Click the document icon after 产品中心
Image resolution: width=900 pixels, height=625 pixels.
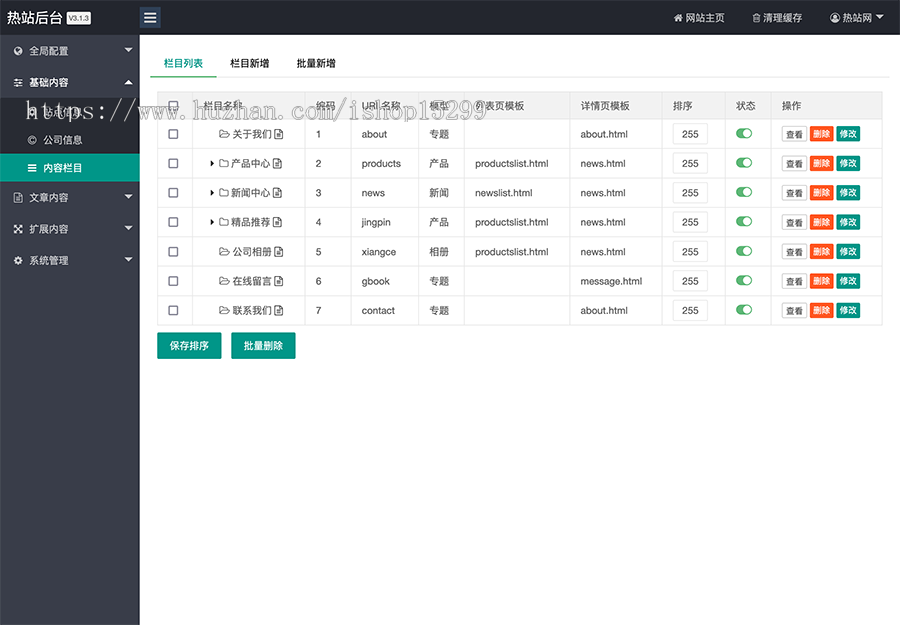tap(277, 164)
